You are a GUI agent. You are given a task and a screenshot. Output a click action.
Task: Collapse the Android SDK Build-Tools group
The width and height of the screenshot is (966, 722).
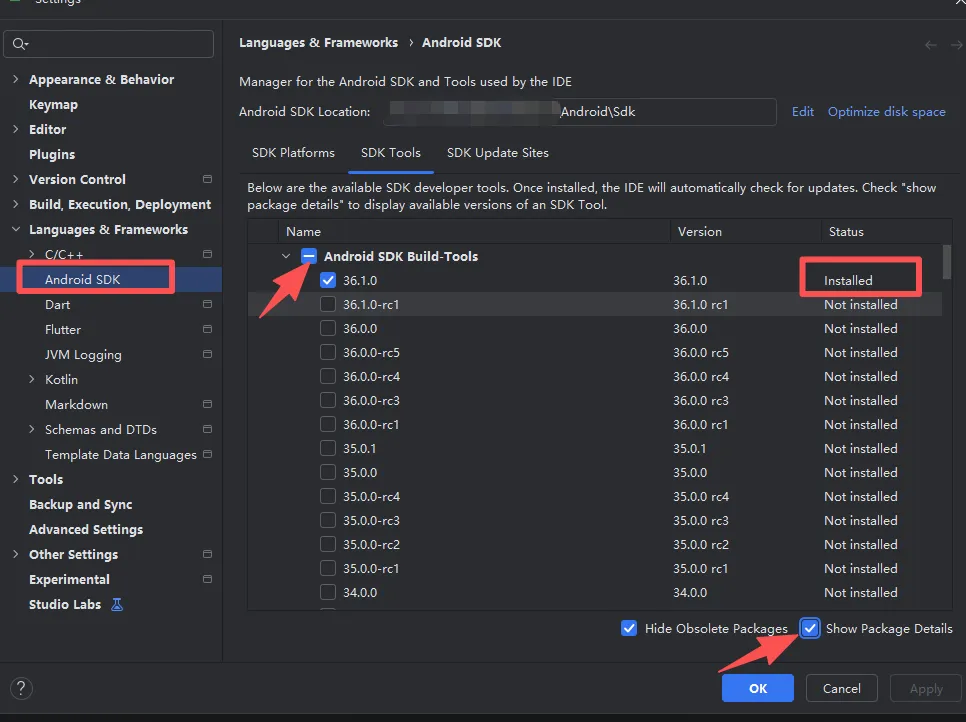(x=286, y=256)
